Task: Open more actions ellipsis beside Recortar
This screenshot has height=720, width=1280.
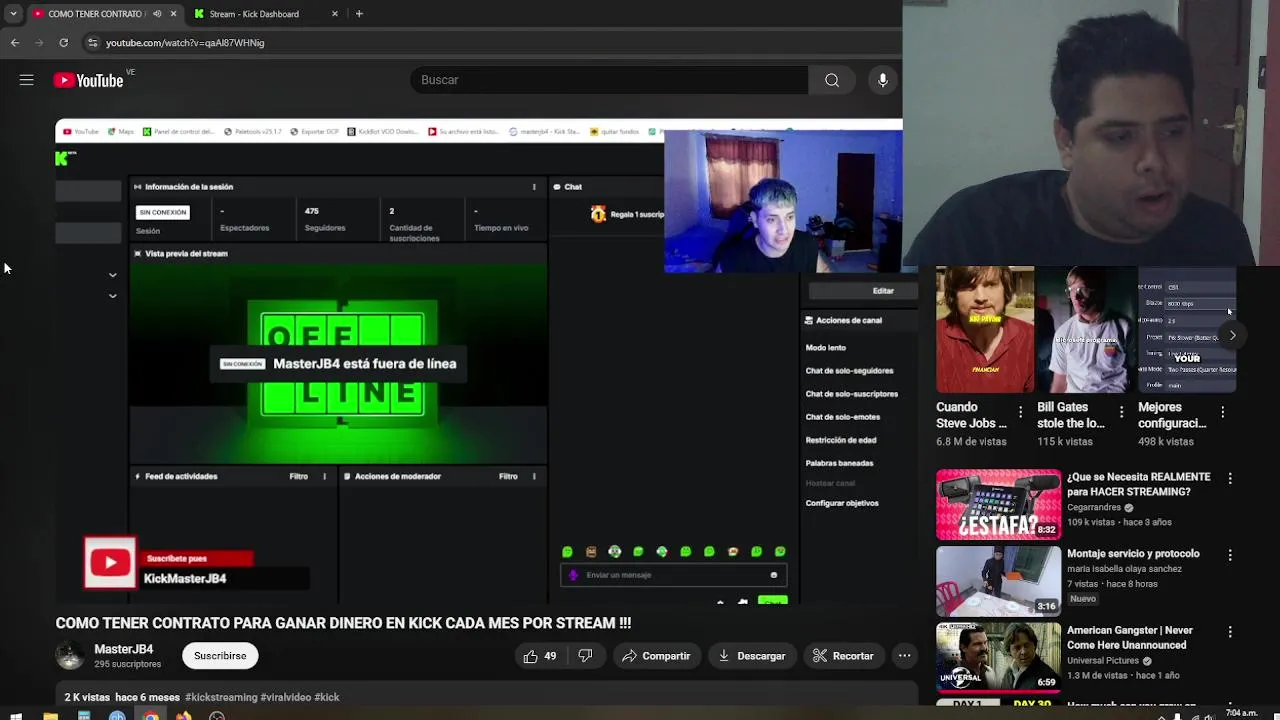Action: coord(904,656)
